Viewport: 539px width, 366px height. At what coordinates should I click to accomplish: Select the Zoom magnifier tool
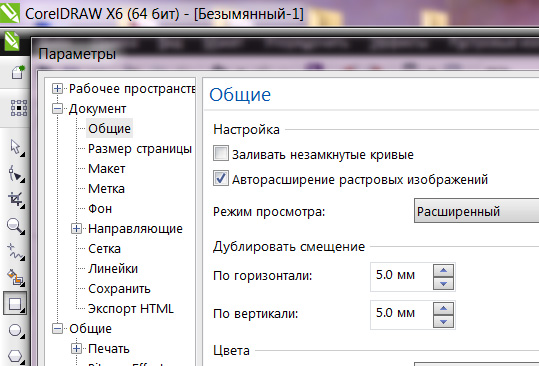click(x=15, y=226)
